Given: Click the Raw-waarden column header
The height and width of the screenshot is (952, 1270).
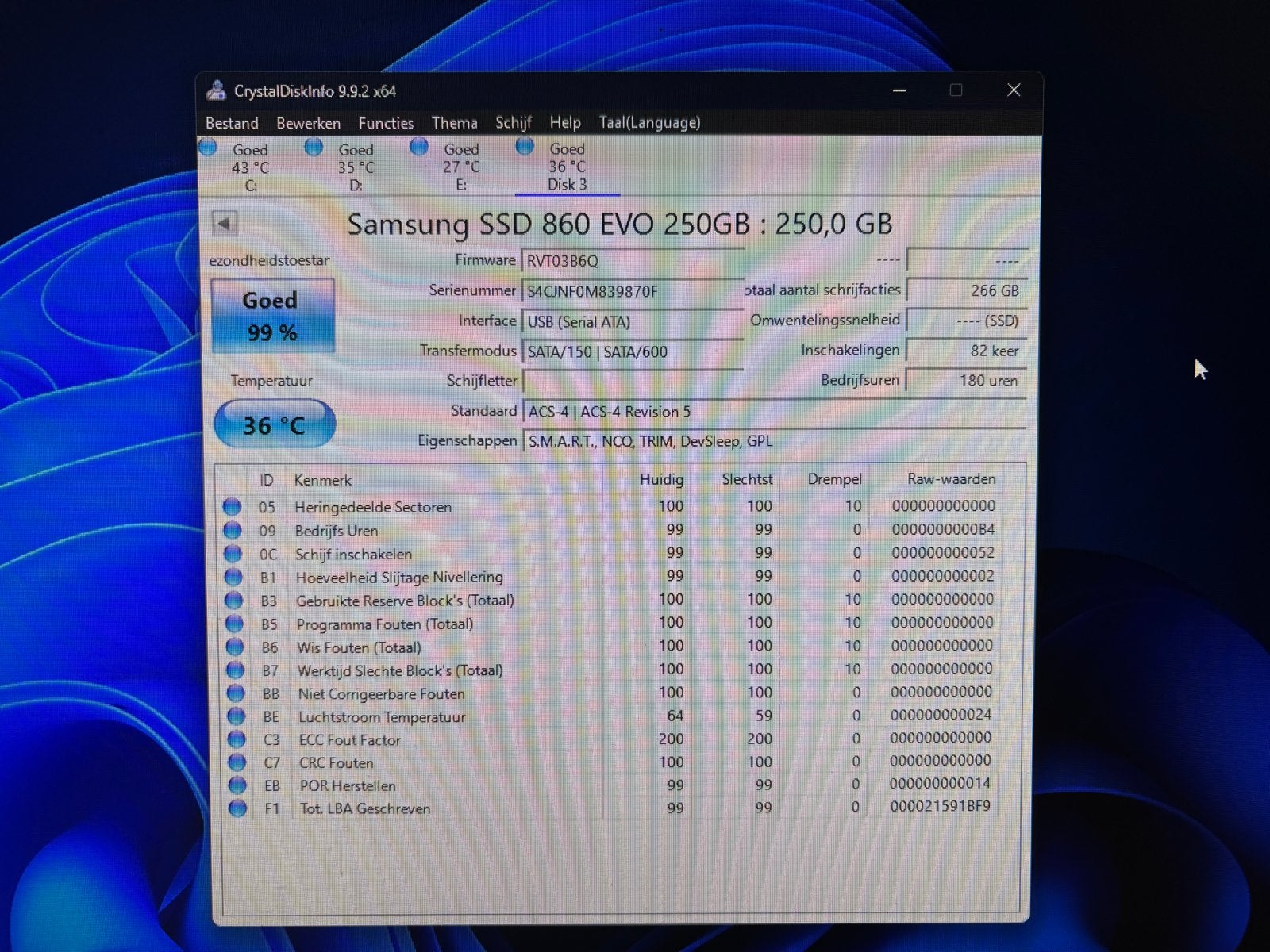Looking at the screenshot, I should tap(951, 479).
